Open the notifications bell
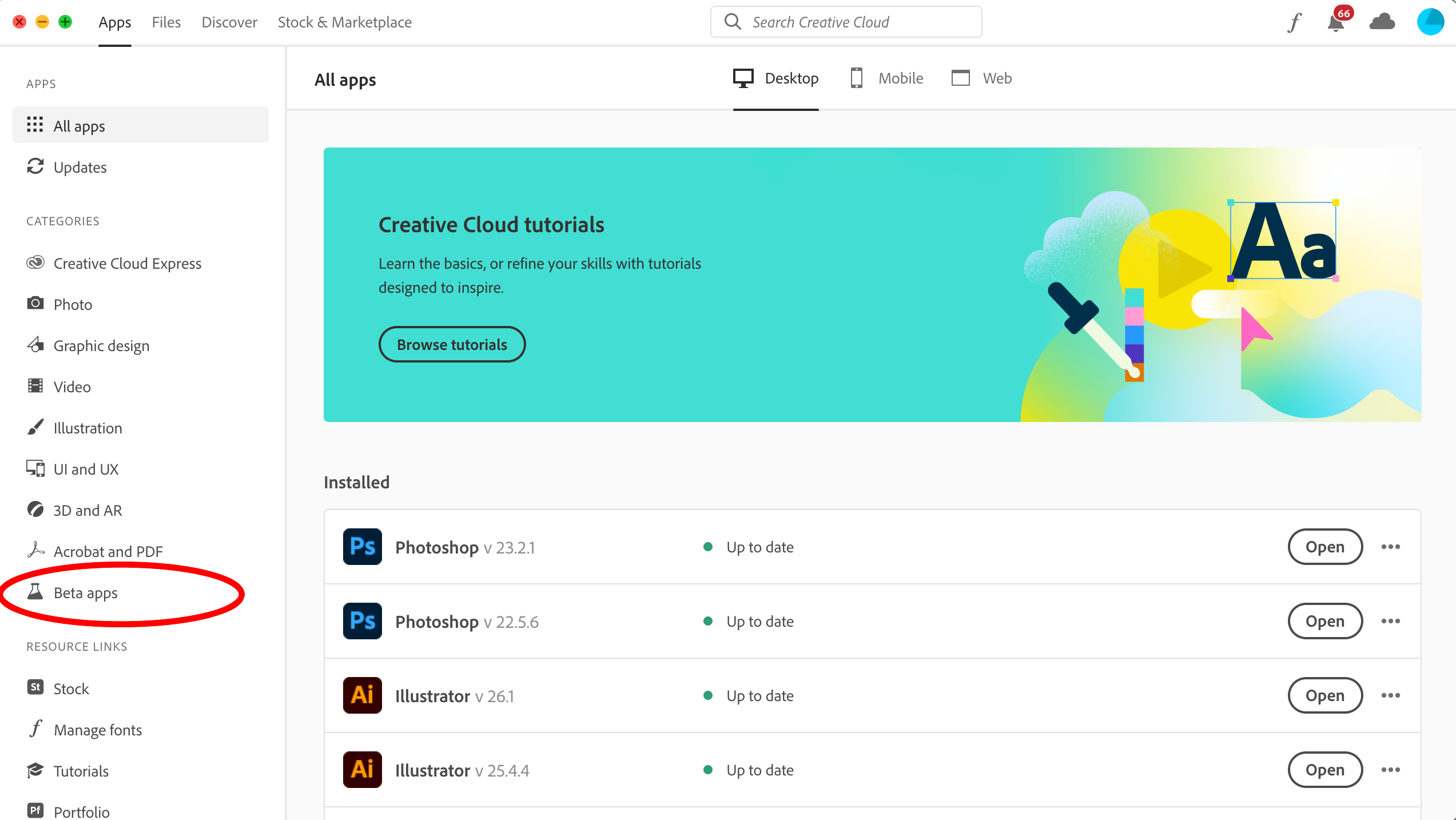Viewport: 1456px width, 820px height. pos(1336,23)
